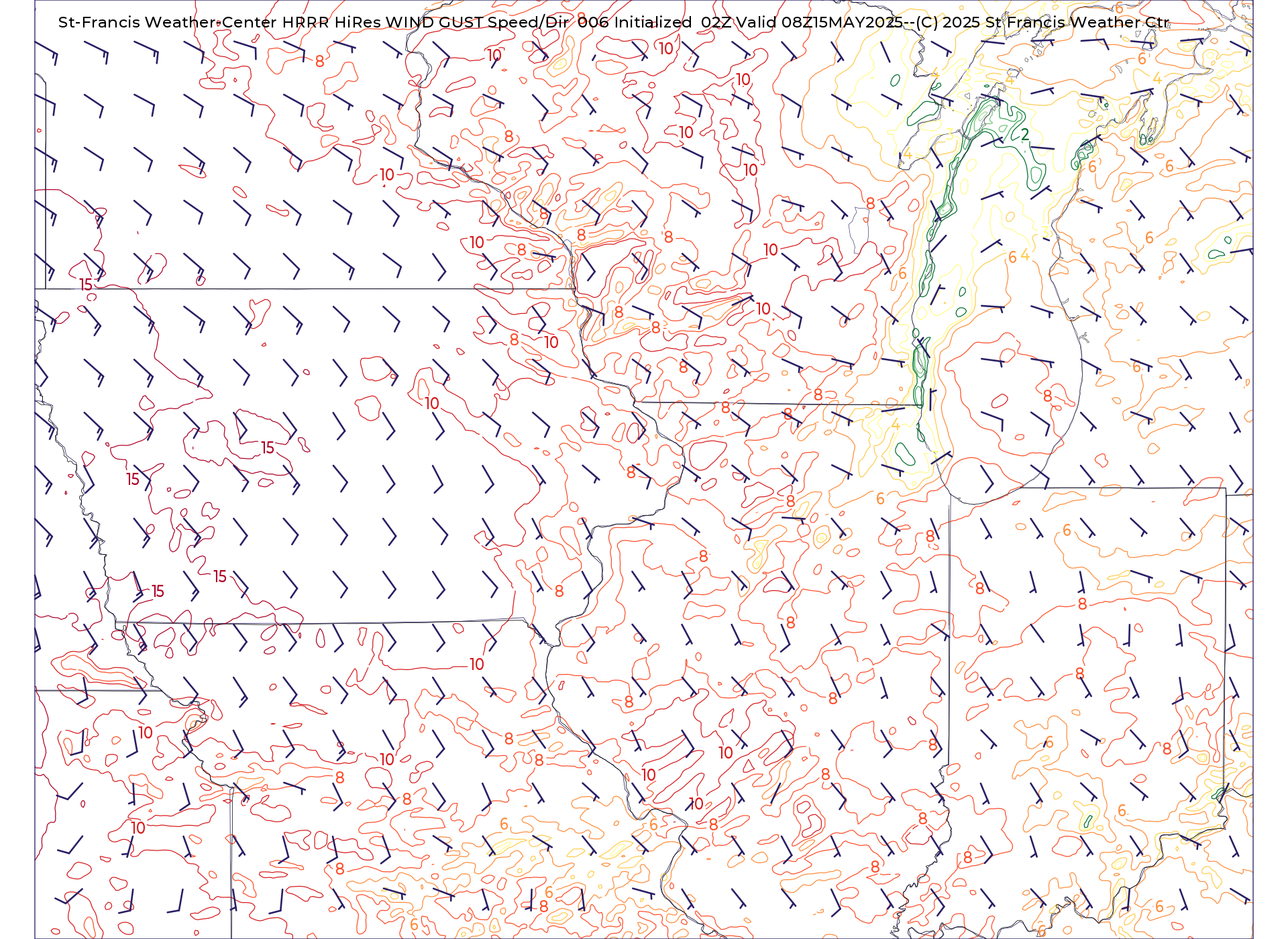Click the "Valid 08Z15MAY2025" timestamp text
Viewport: 1288px width, 939px height.
pos(820,22)
